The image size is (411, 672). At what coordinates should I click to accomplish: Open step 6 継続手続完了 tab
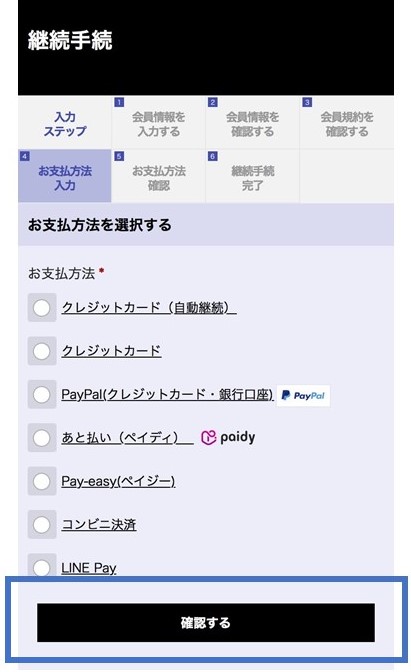click(252, 177)
